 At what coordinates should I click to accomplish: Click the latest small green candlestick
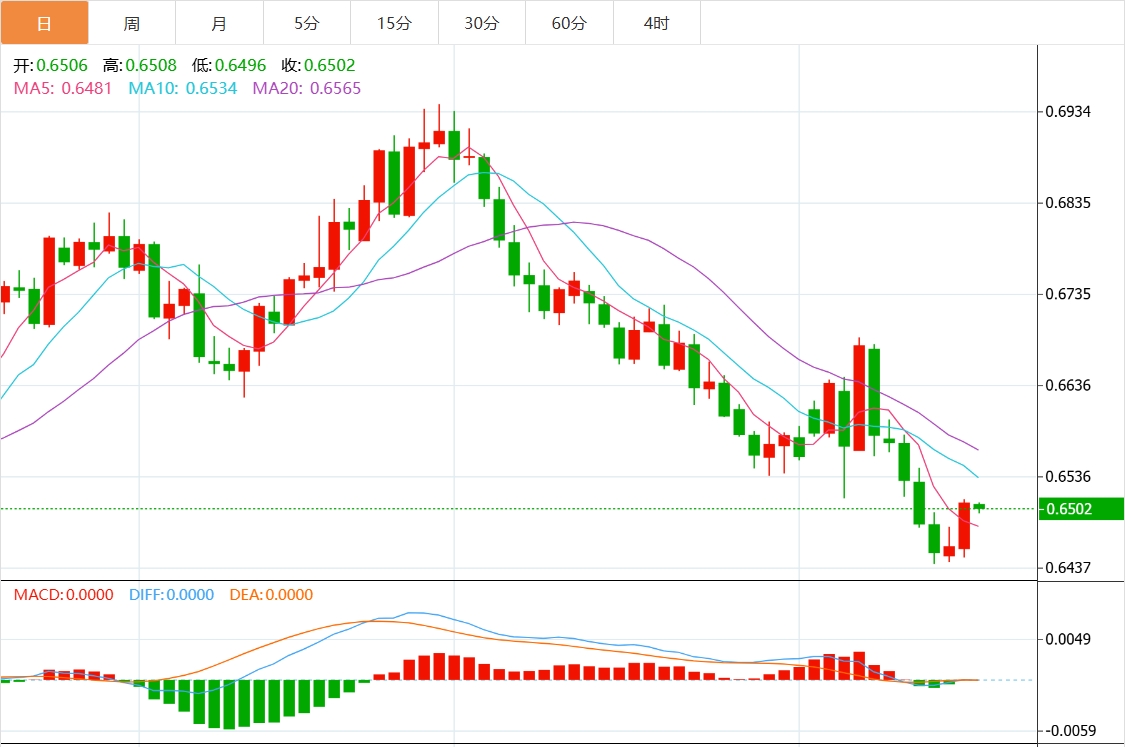pos(979,507)
